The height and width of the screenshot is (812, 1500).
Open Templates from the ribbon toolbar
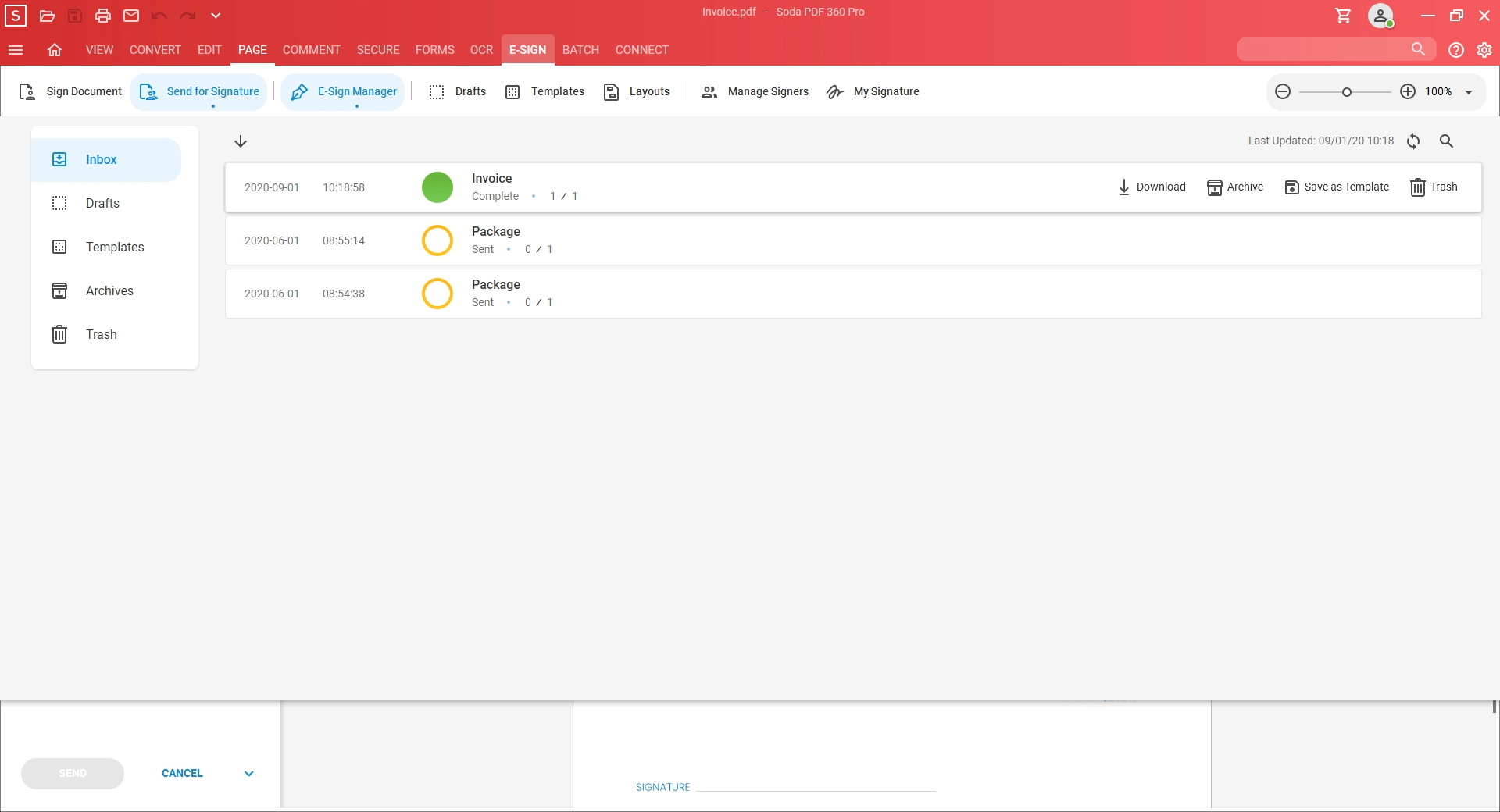click(x=545, y=92)
